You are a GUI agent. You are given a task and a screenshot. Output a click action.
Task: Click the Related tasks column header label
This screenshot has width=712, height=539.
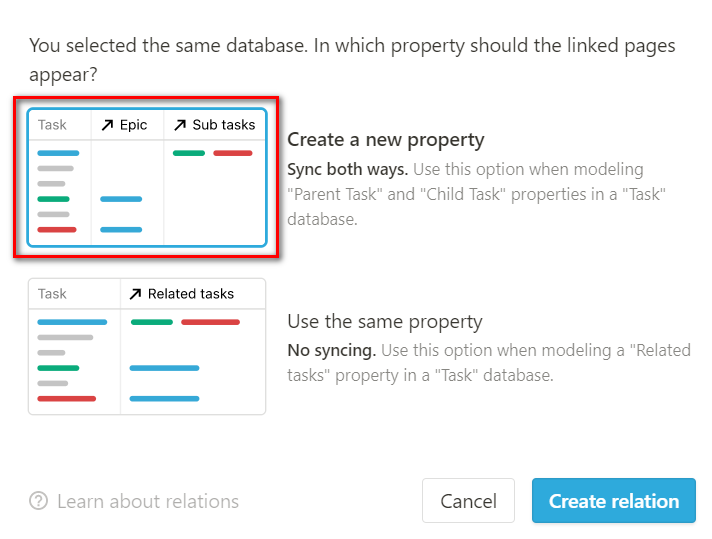click(191, 294)
